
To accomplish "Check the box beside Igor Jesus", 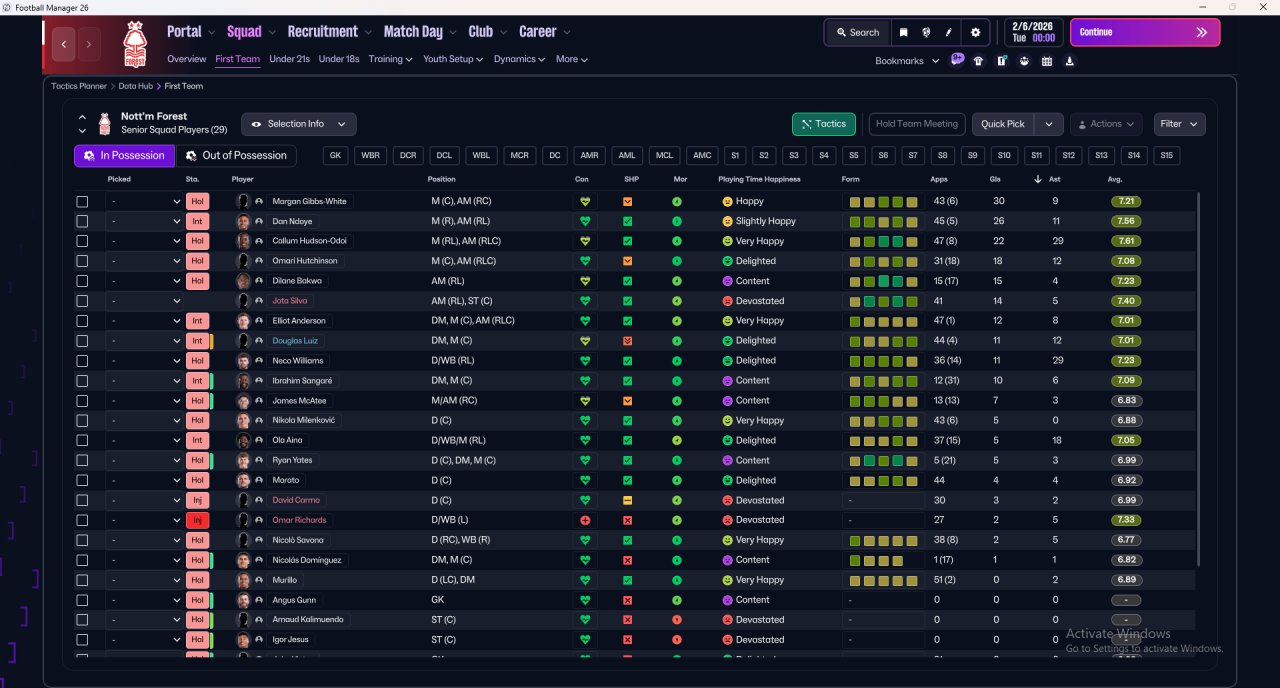I will 82,640.
